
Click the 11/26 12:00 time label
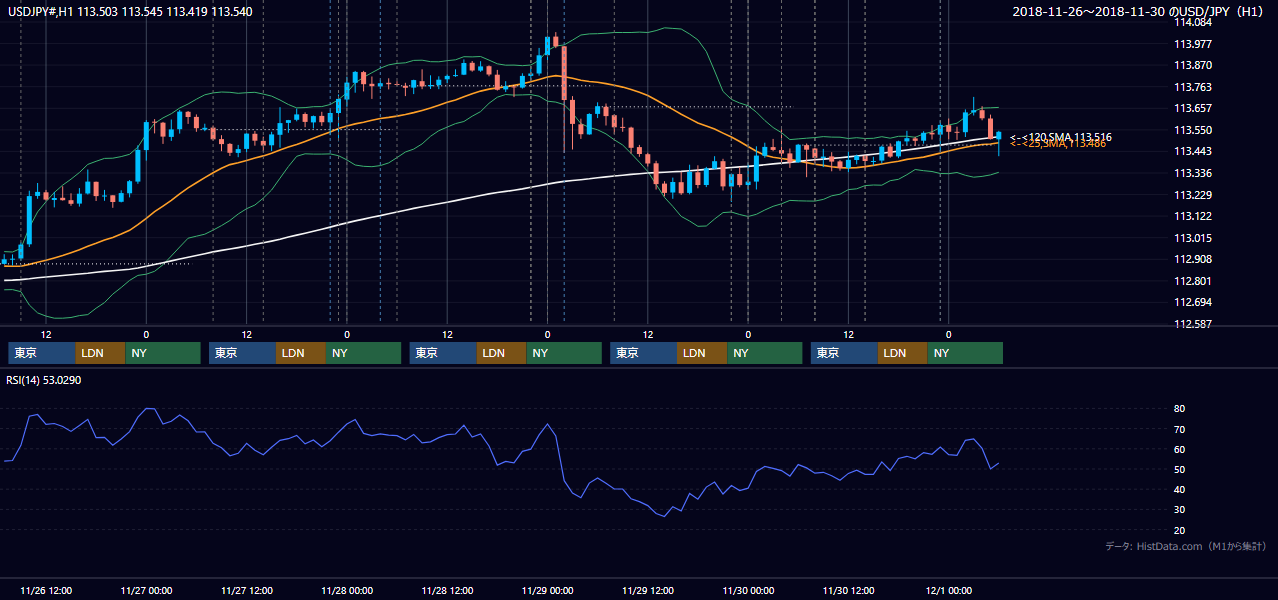pos(45,590)
